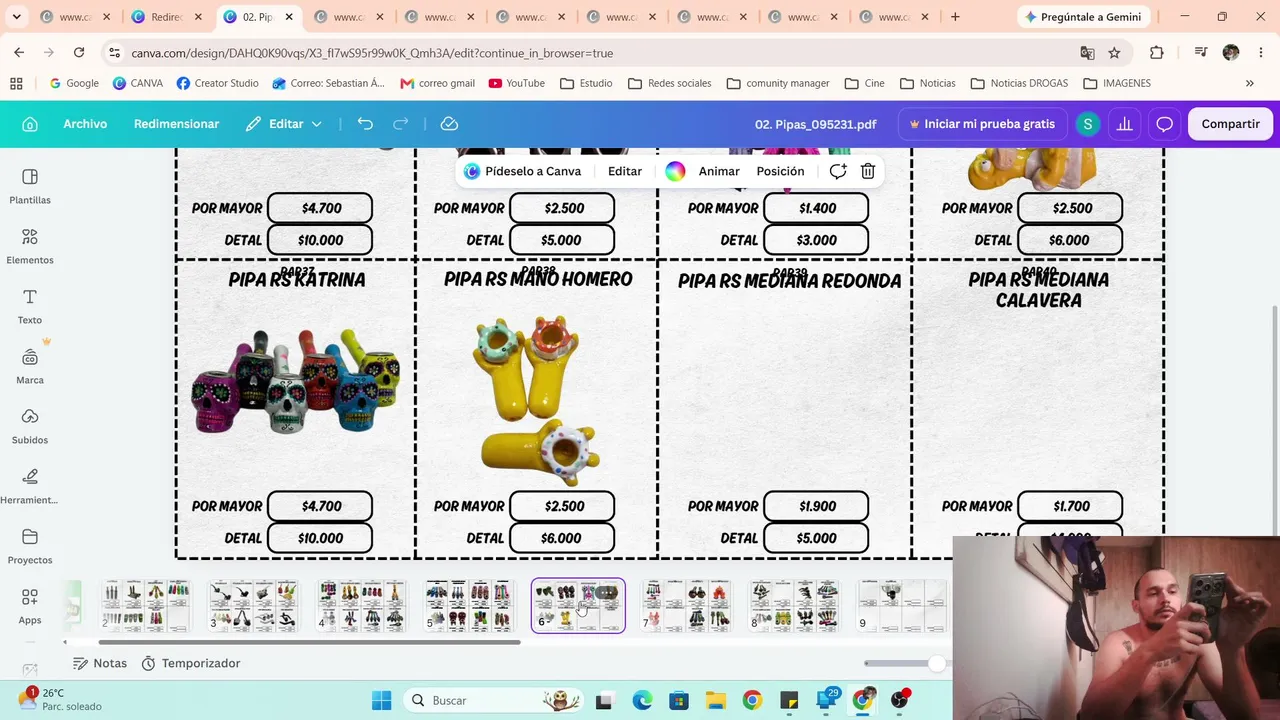Screen dimensions: 1280x720
Task: Open the YouTube bookmark
Action: (x=517, y=83)
